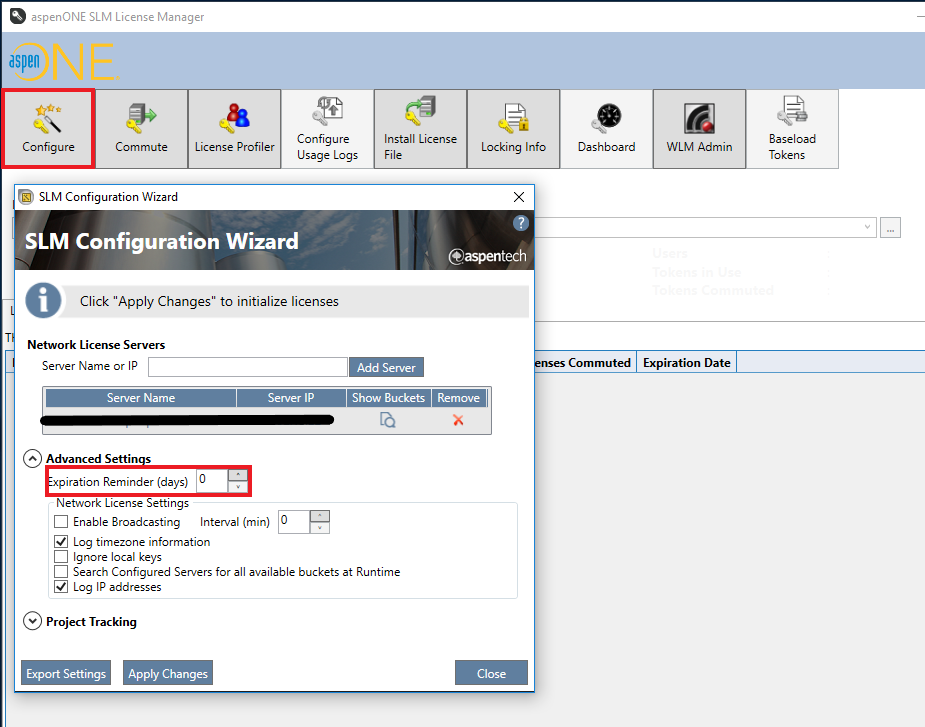Close the SLM Configuration Wizard window
This screenshot has width=925, height=727.
click(519, 197)
